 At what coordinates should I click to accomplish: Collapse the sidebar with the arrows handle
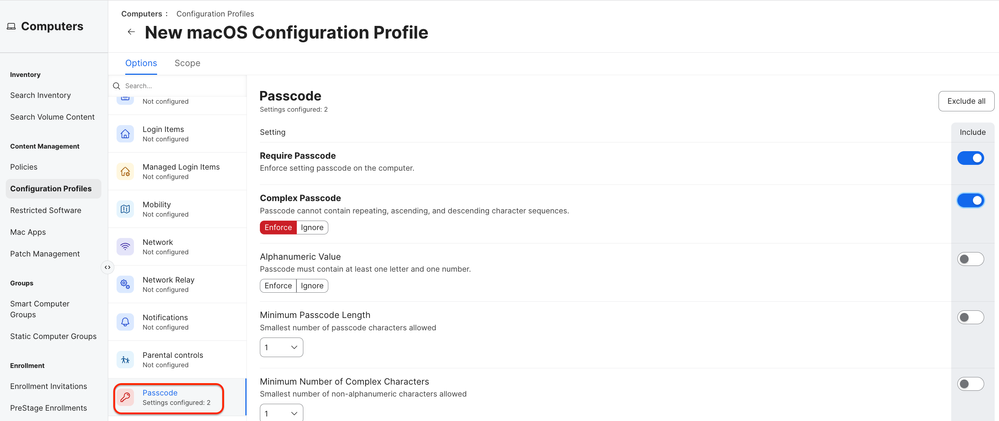click(x=107, y=268)
